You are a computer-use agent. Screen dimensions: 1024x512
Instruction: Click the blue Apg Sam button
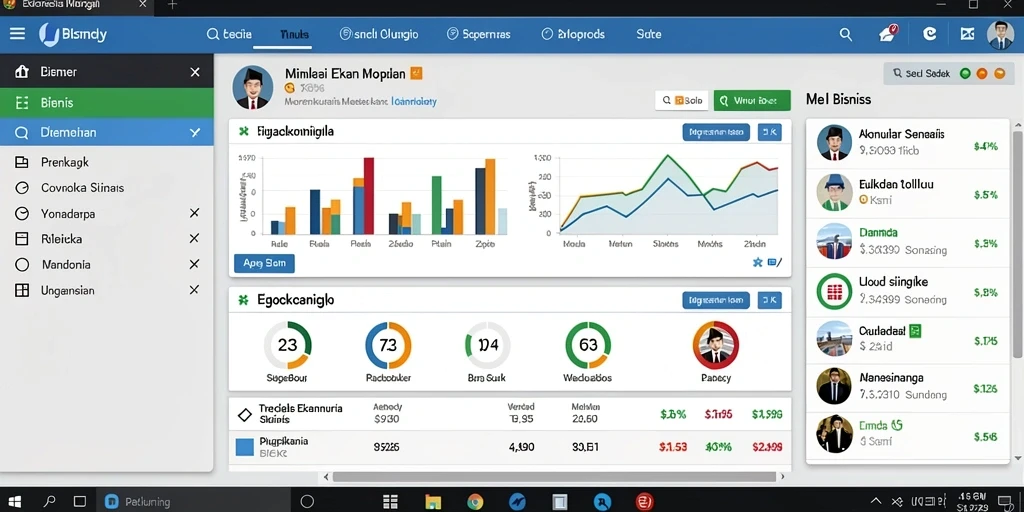[264, 263]
